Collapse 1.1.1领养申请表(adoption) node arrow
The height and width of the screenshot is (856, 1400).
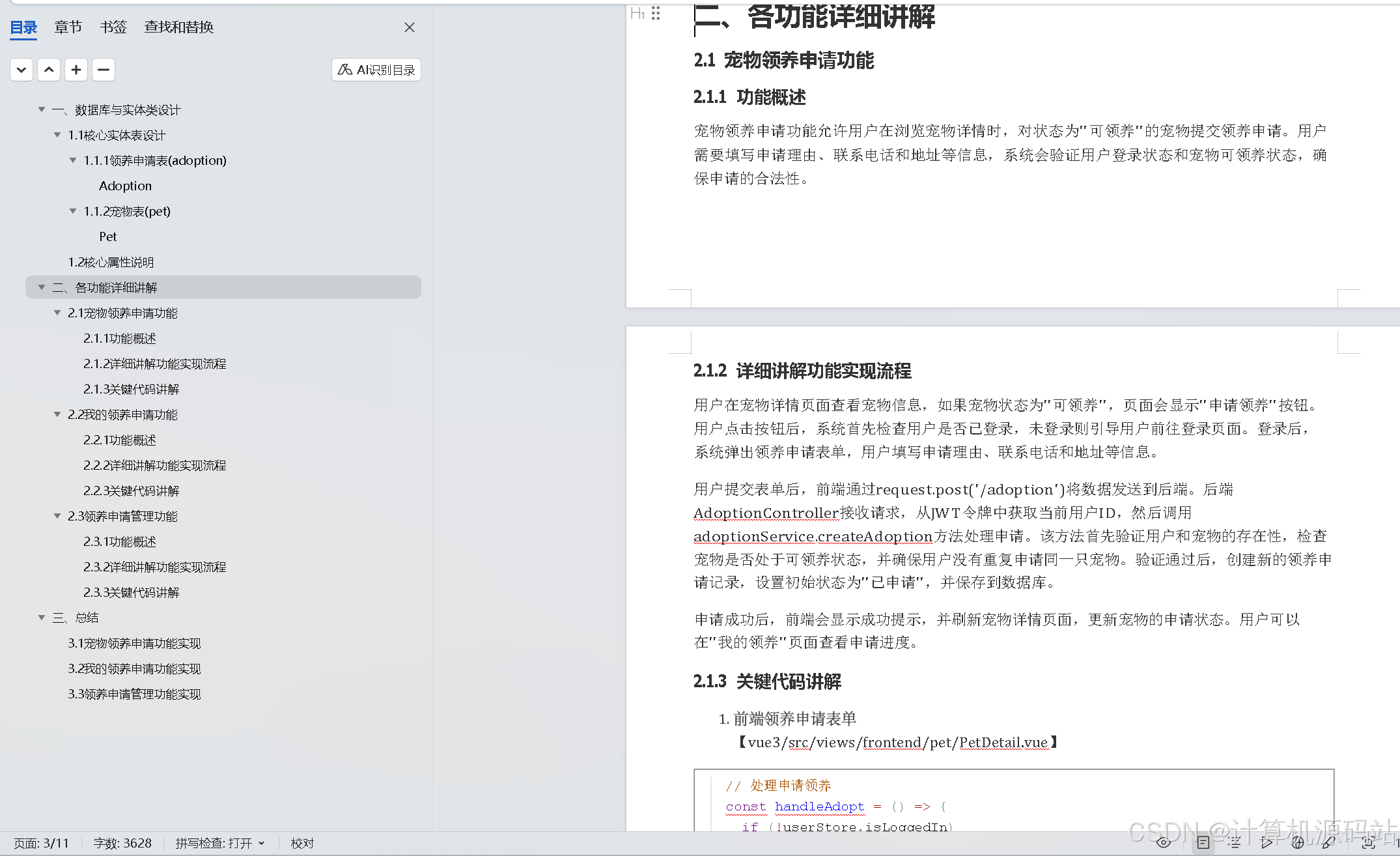click(73, 160)
